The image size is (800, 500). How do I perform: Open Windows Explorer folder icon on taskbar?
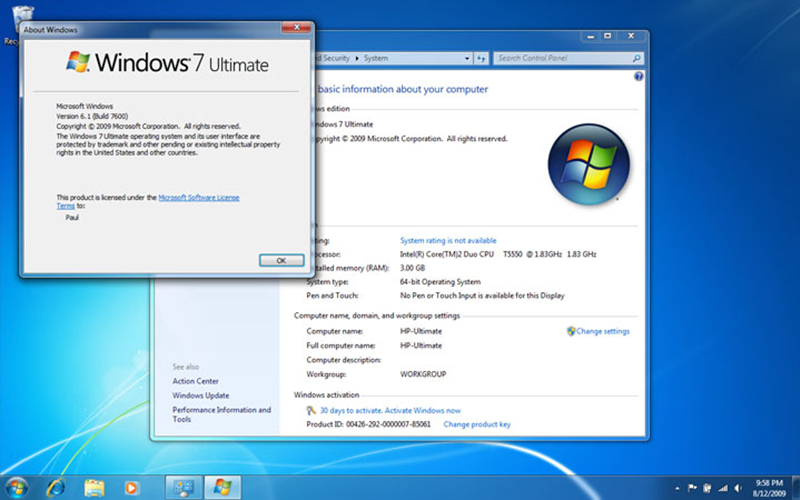pyautogui.click(x=94, y=487)
